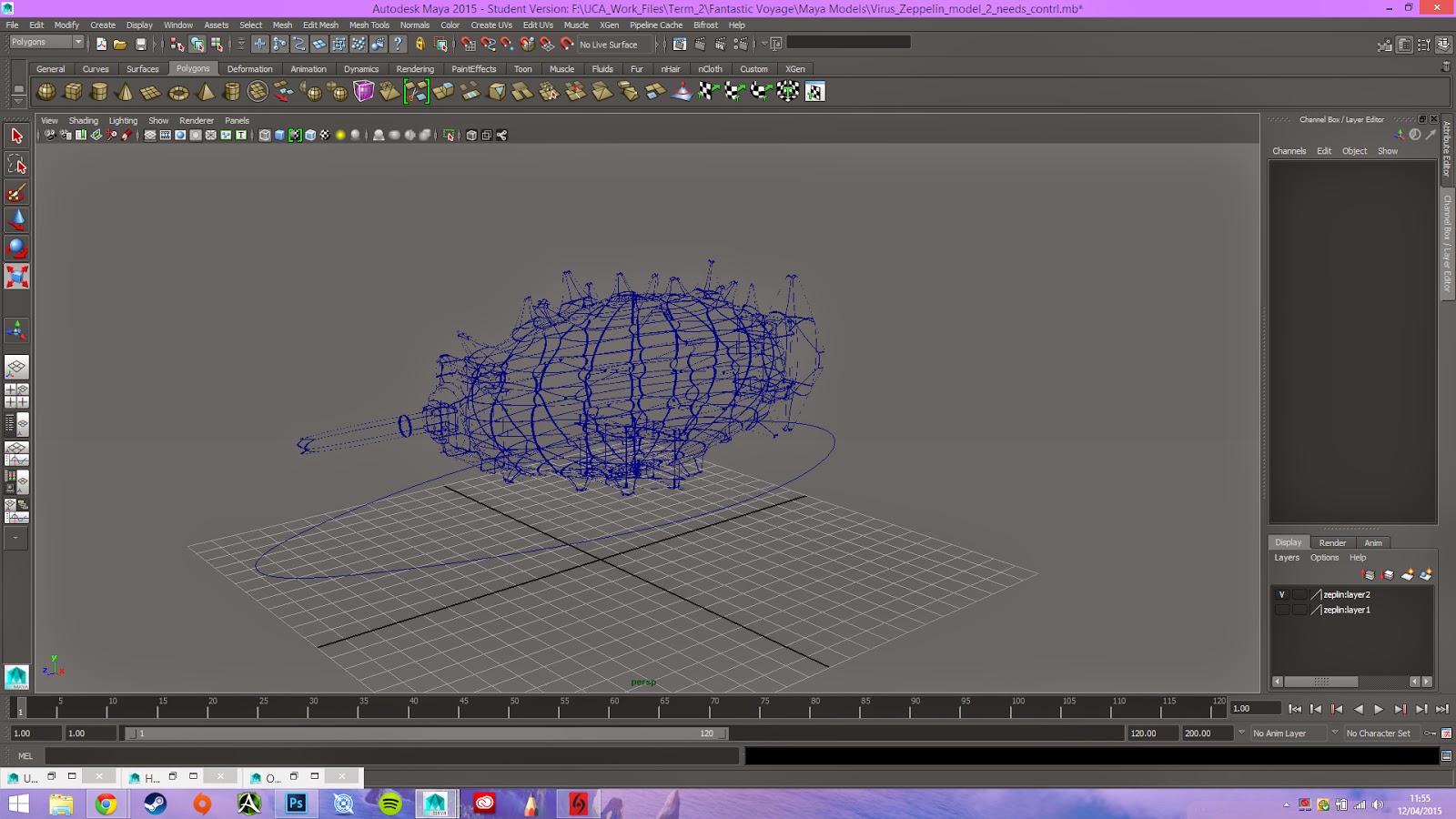Switch to the Anim layer tab
This screenshot has width=1456, height=819.
[1373, 542]
